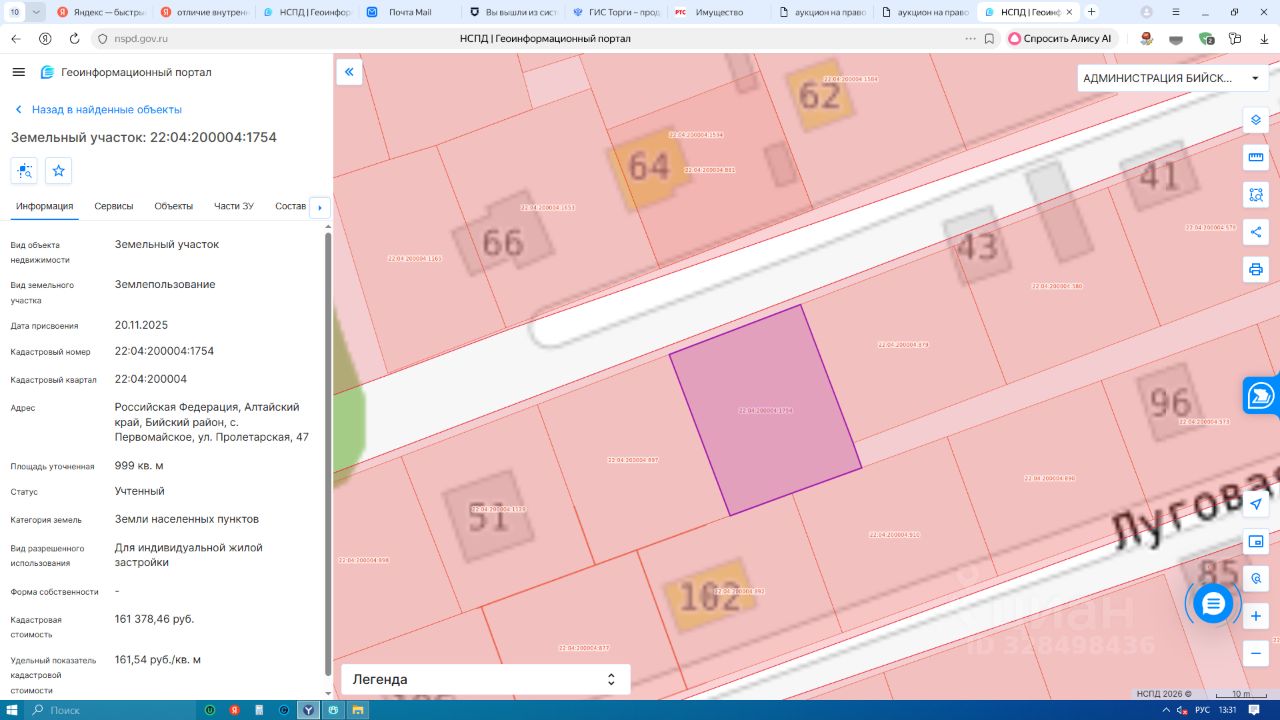Click the muted volume icon in tray
The image size is (1280, 720).
[x=1182, y=710]
